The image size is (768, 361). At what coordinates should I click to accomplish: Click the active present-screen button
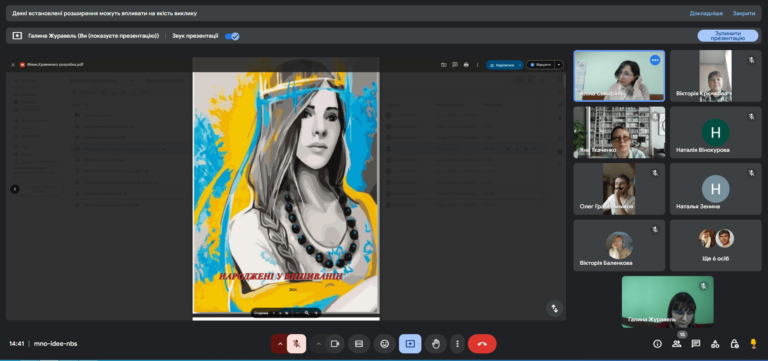pos(410,344)
